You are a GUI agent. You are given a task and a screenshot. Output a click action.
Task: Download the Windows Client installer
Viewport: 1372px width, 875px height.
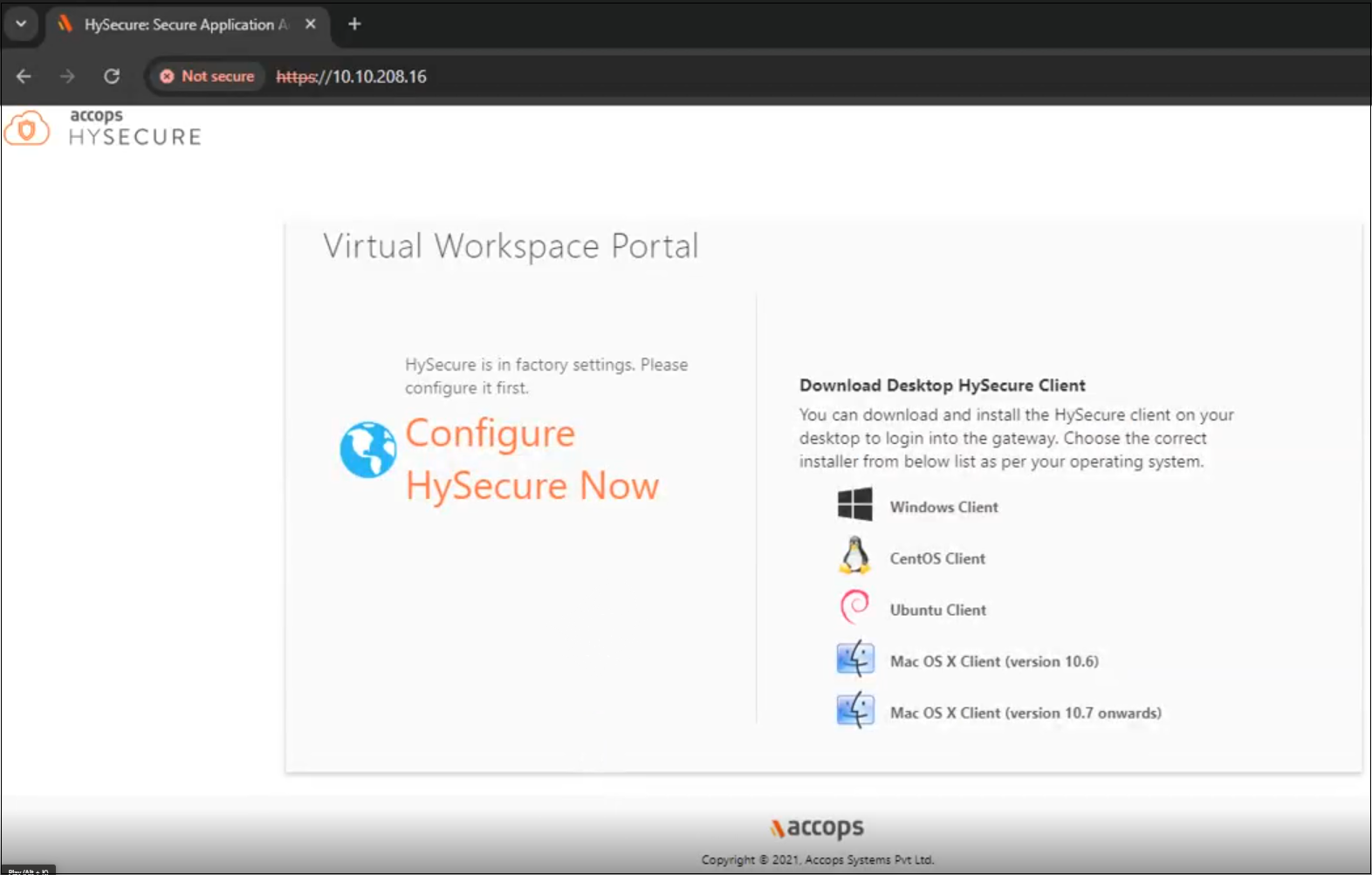pos(943,507)
